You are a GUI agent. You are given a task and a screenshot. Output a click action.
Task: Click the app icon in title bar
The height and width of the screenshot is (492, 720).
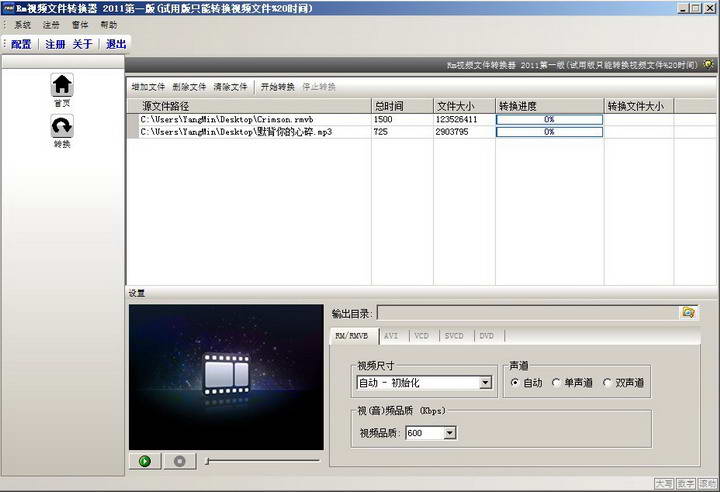click(8, 8)
